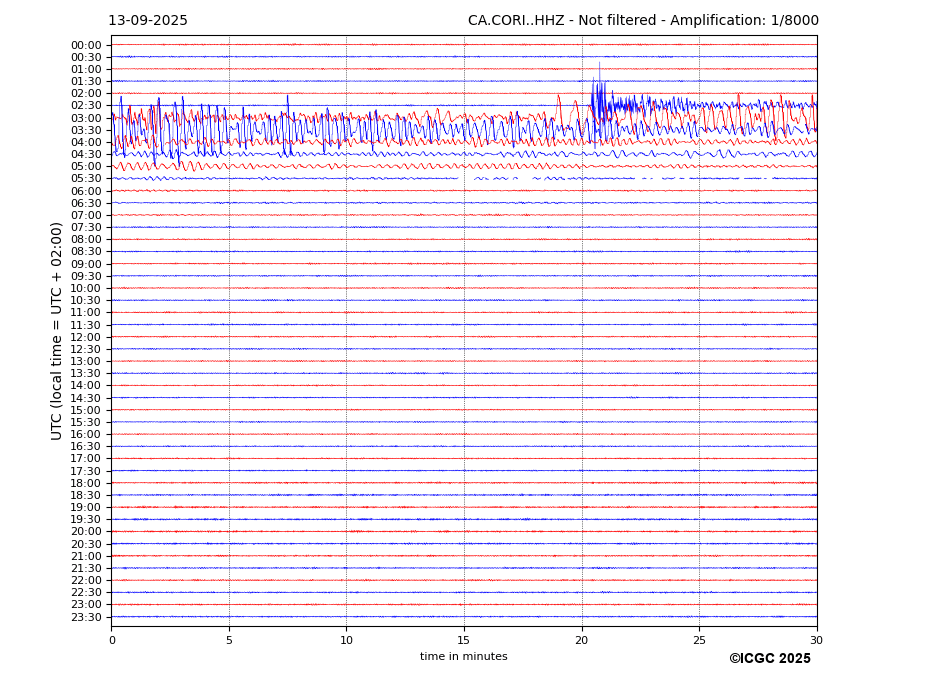Select the 03:00 row label
This screenshot has width=927, height=696.
coord(86,118)
